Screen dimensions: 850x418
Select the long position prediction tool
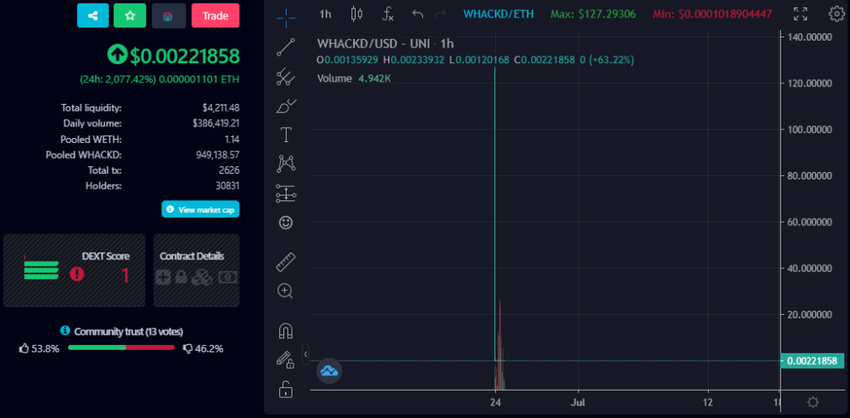click(286, 194)
